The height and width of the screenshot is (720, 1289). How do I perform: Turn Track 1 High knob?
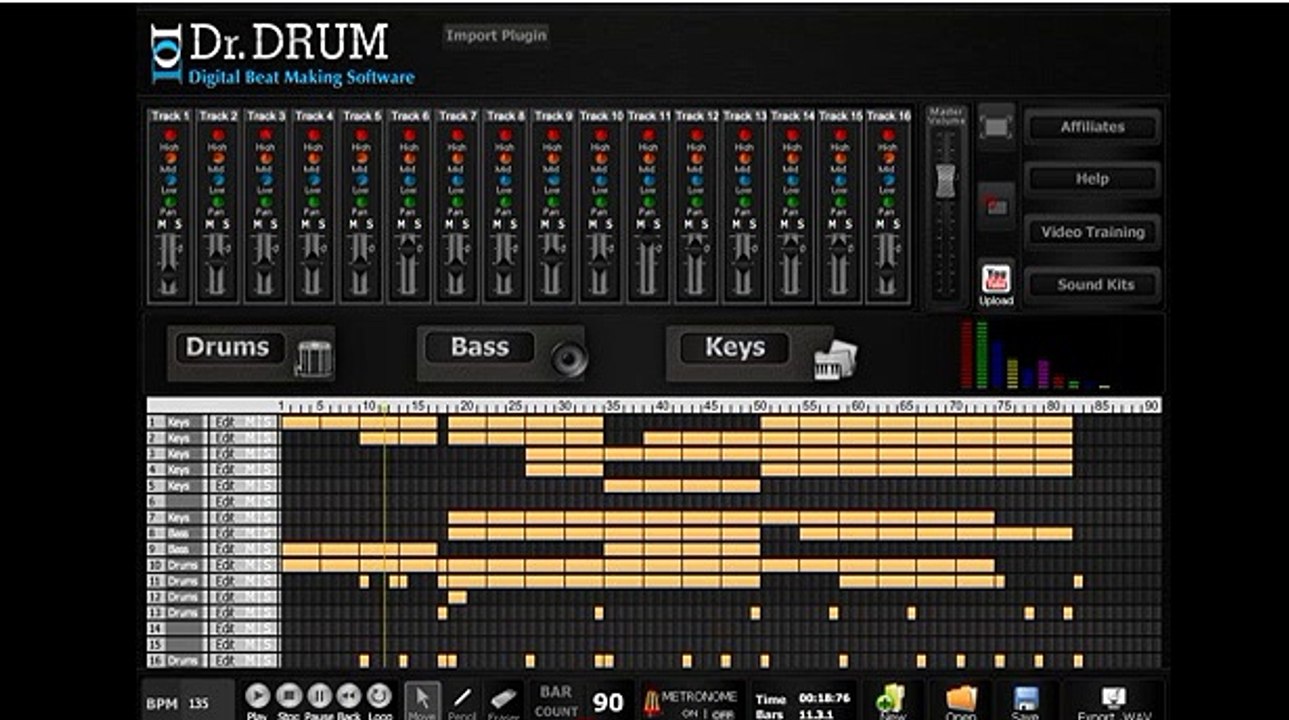click(x=170, y=135)
